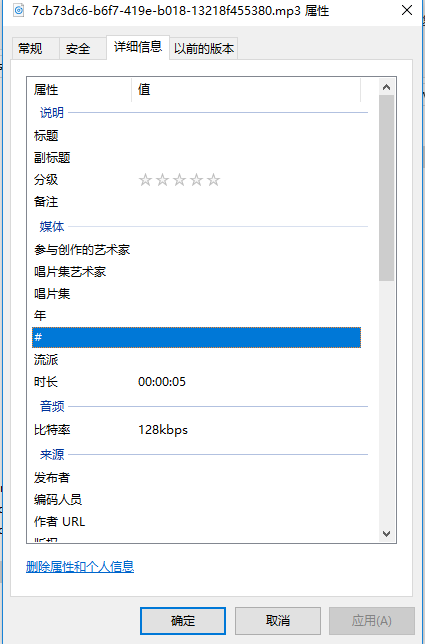Open the 安全 tab

pyautogui.click(x=78, y=48)
